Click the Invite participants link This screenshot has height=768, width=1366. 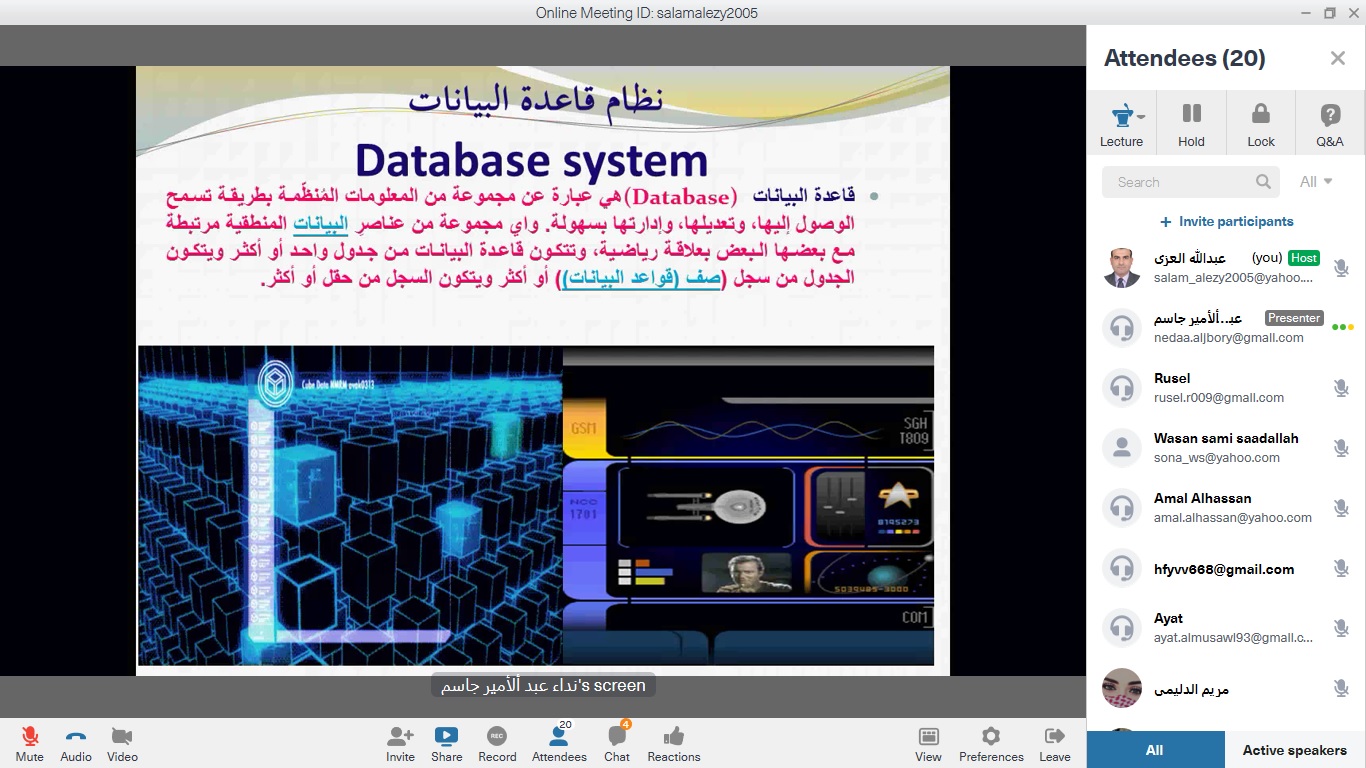point(1226,222)
